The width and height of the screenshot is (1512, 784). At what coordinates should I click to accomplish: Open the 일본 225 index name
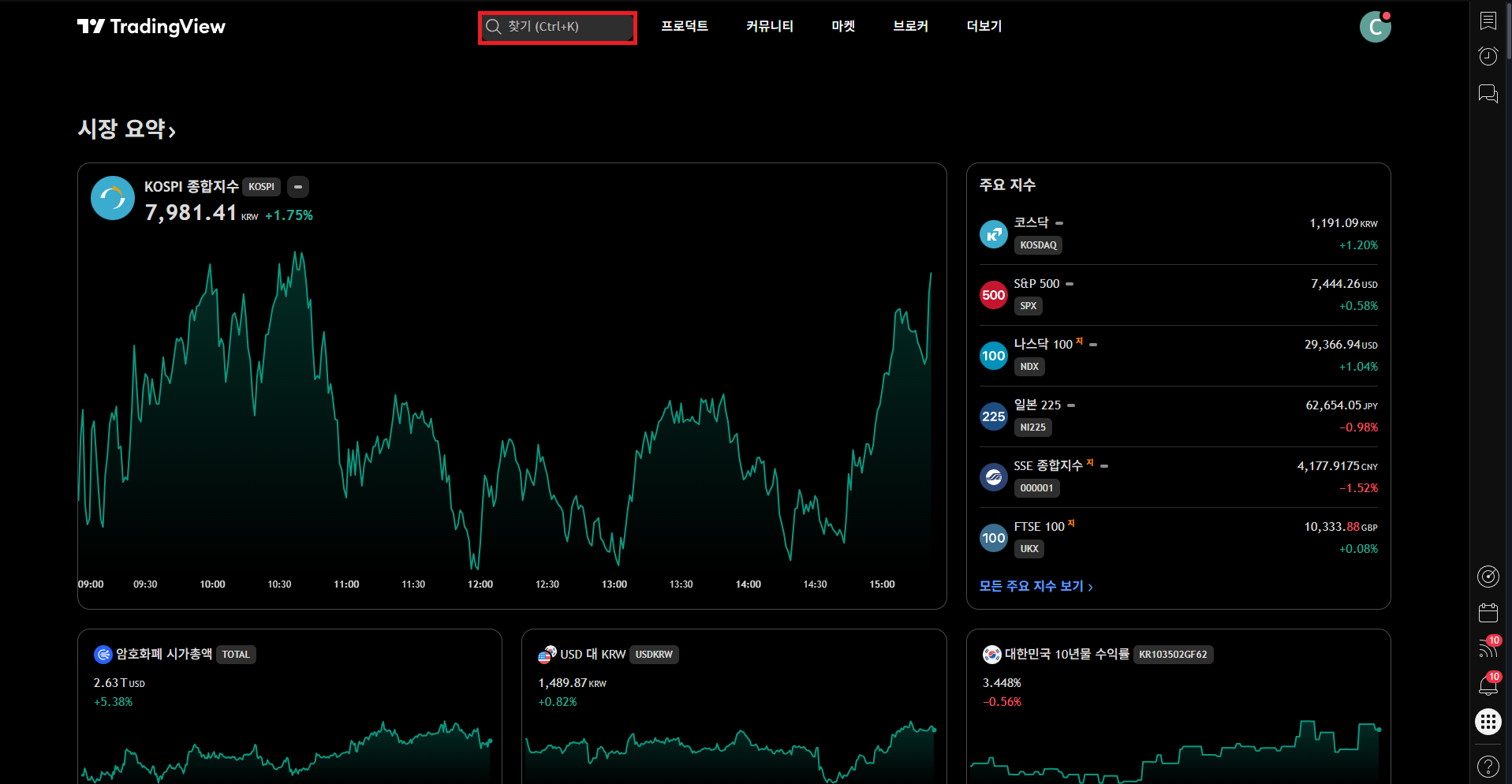1037,405
